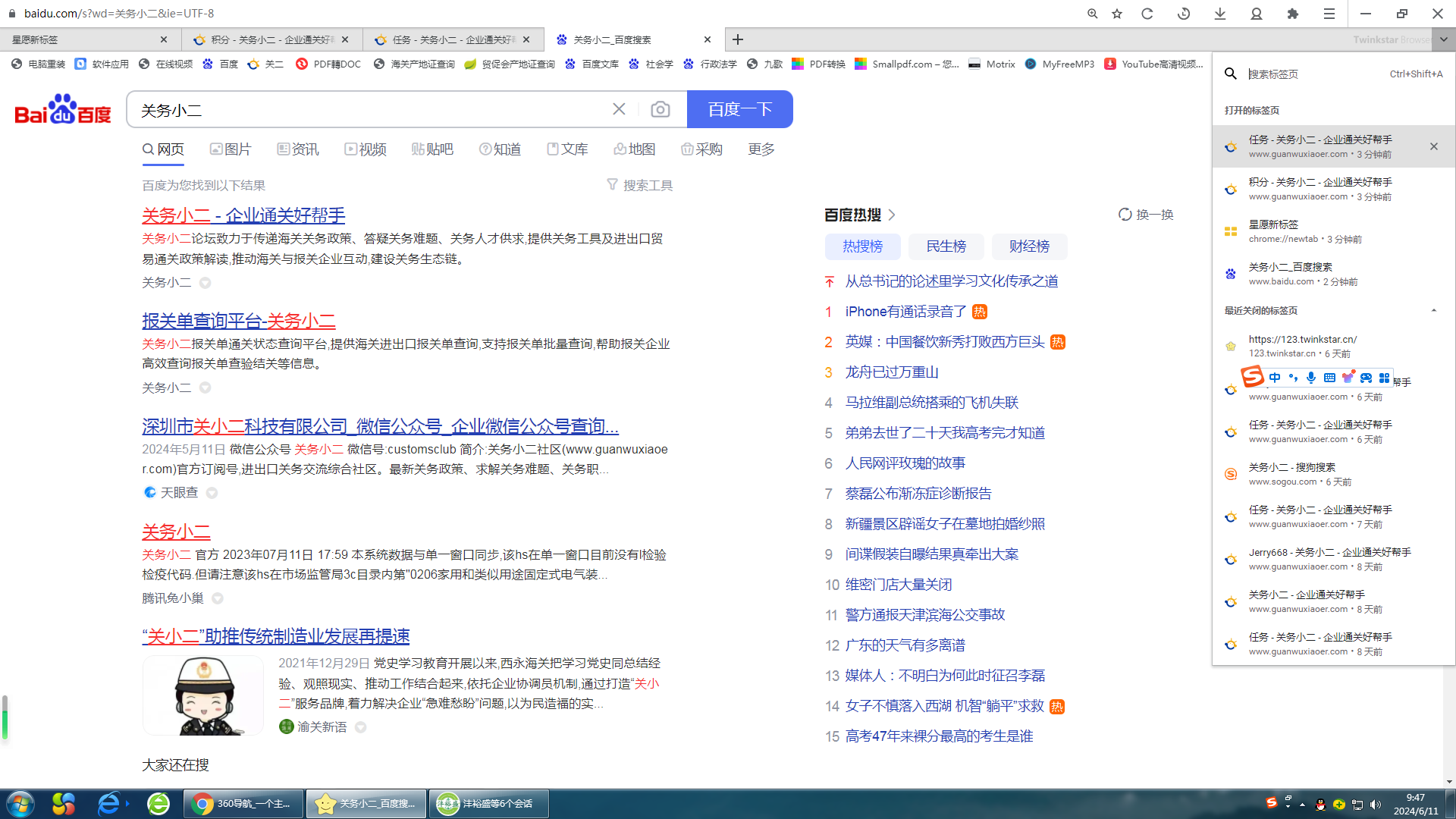The height and width of the screenshot is (819, 1456).
Task: Open the Windows Start button
Action: [x=20, y=804]
